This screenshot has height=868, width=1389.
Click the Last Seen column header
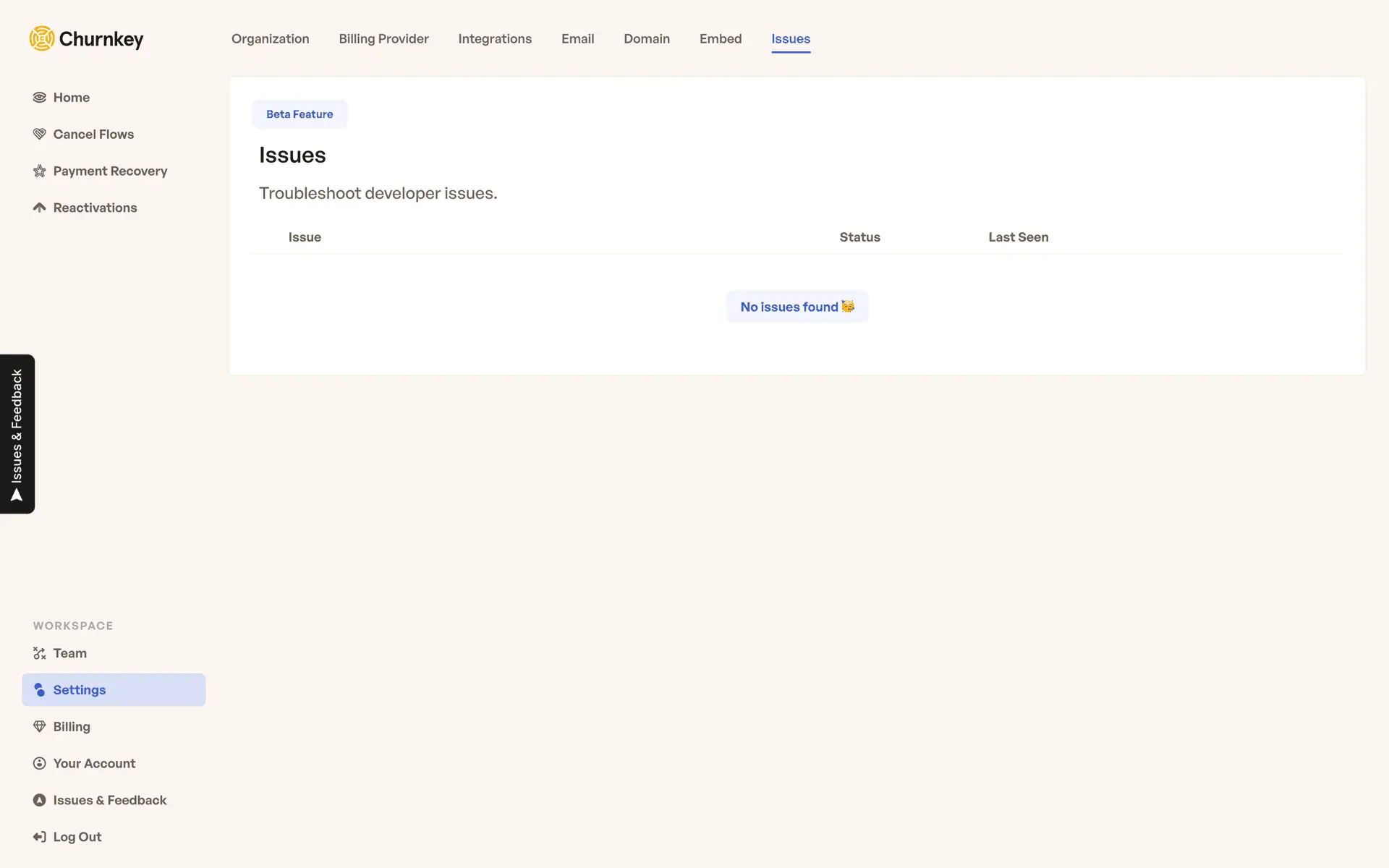pyautogui.click(x=1018, y=237)
